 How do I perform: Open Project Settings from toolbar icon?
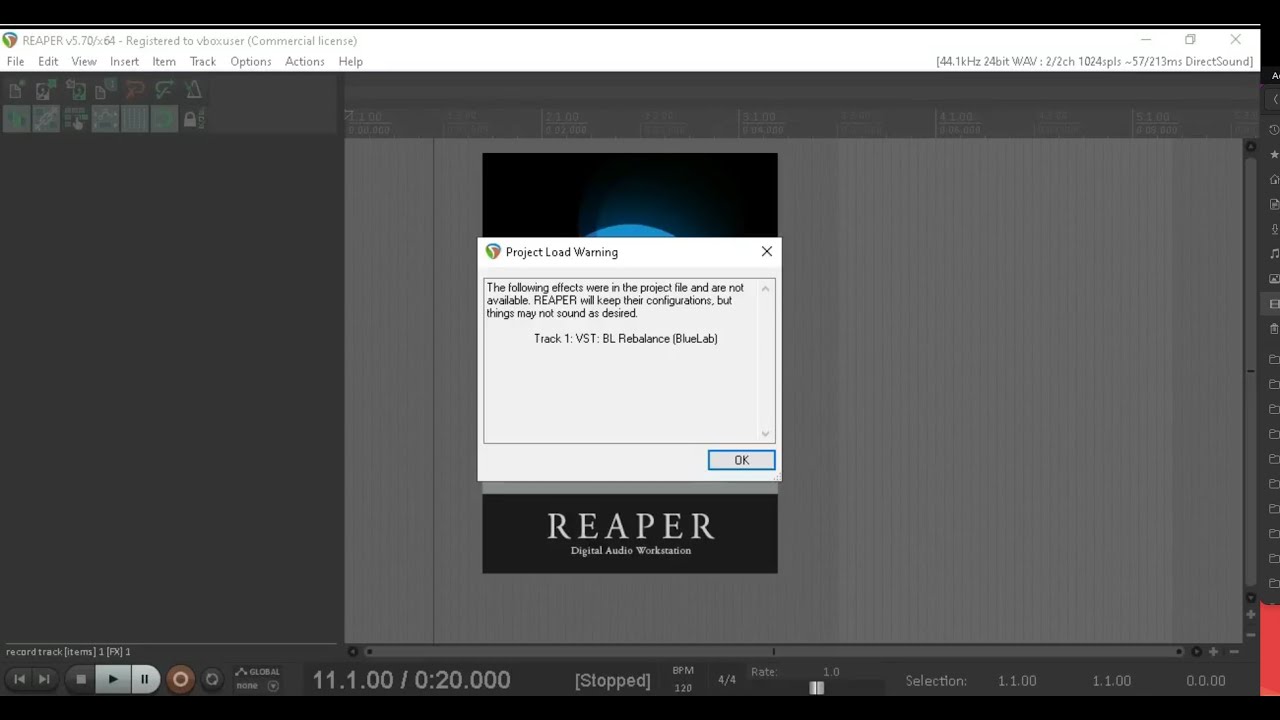tap(105, 91)
